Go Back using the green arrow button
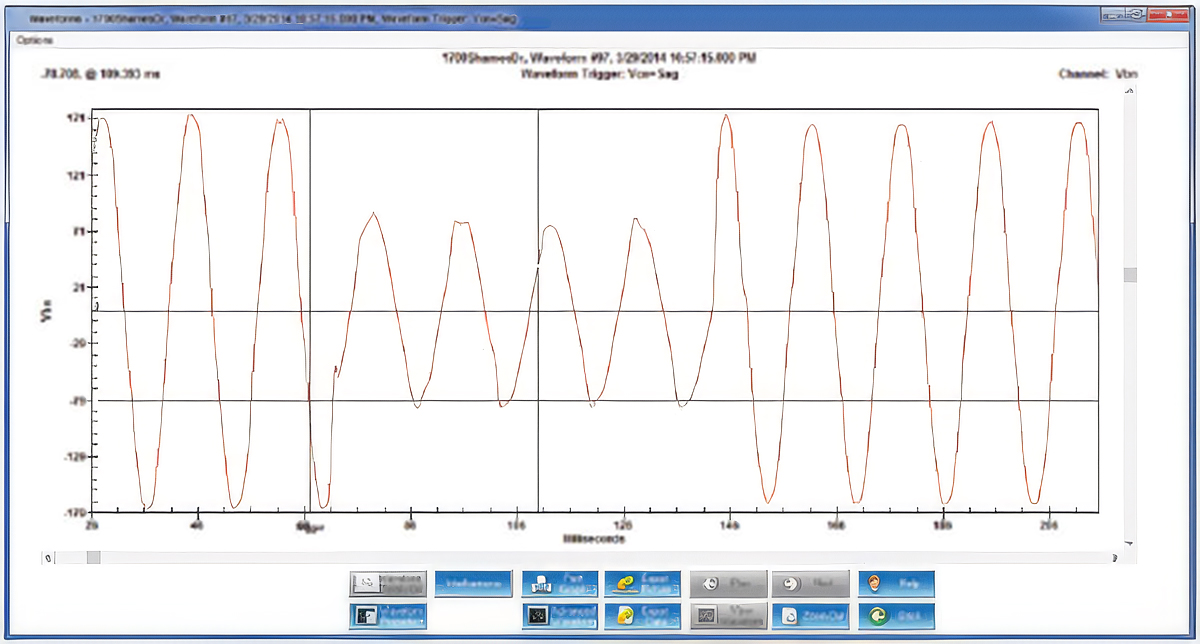The width and height of the screenshot is (1200, 644). (x=896, y=614)
